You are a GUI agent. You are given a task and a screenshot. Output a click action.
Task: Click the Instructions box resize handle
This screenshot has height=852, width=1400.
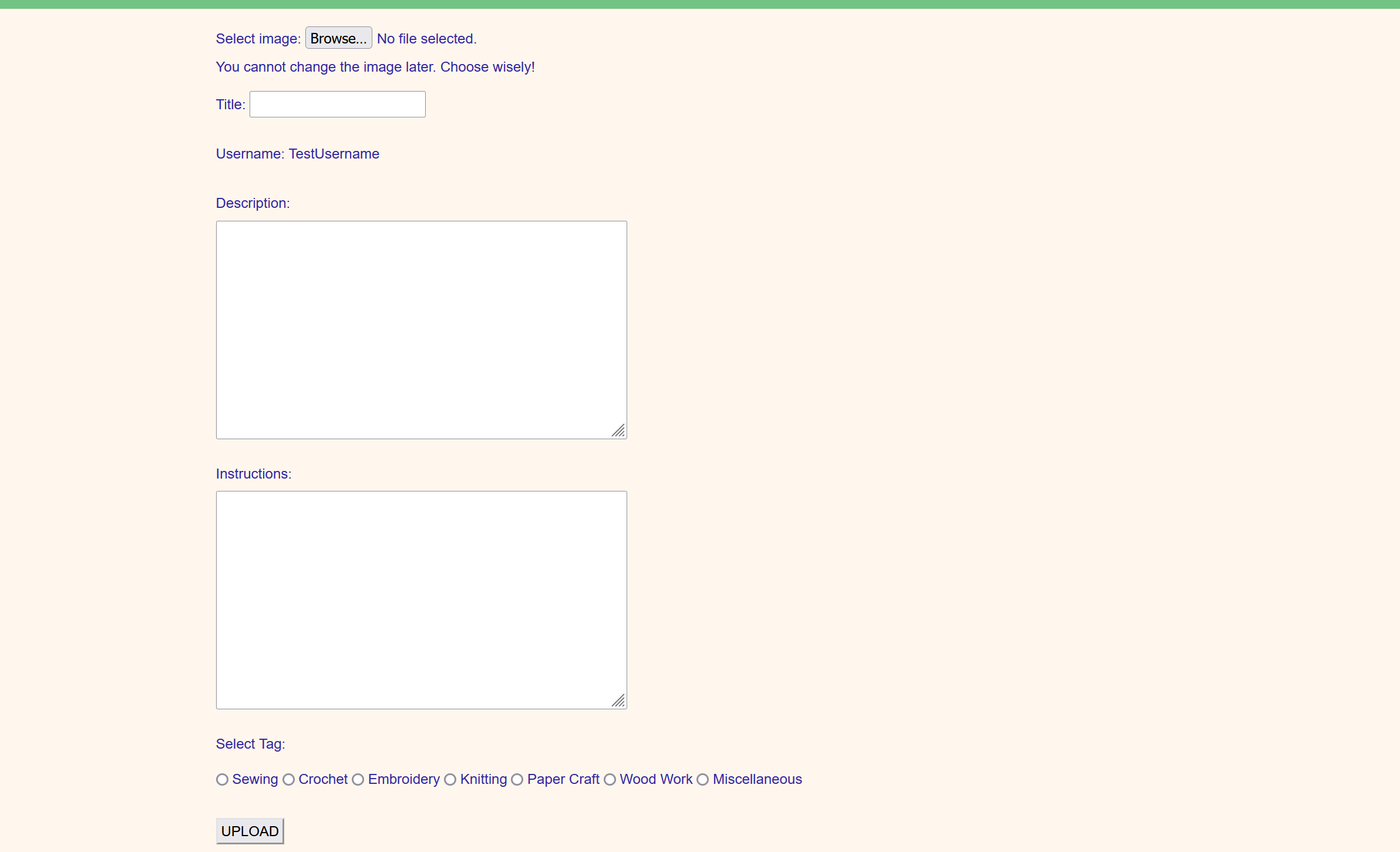[x=619, y=701]
